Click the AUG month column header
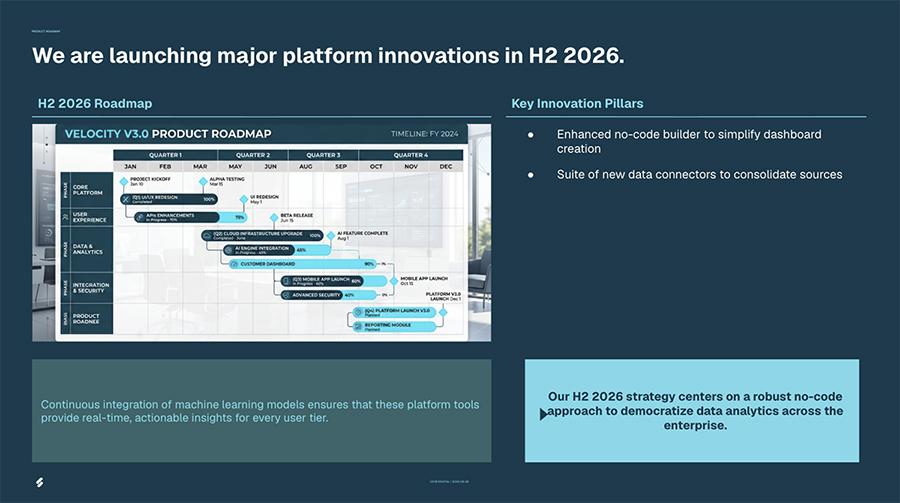The width and height of the screenshot is (900, 503). tap(306, 167)
